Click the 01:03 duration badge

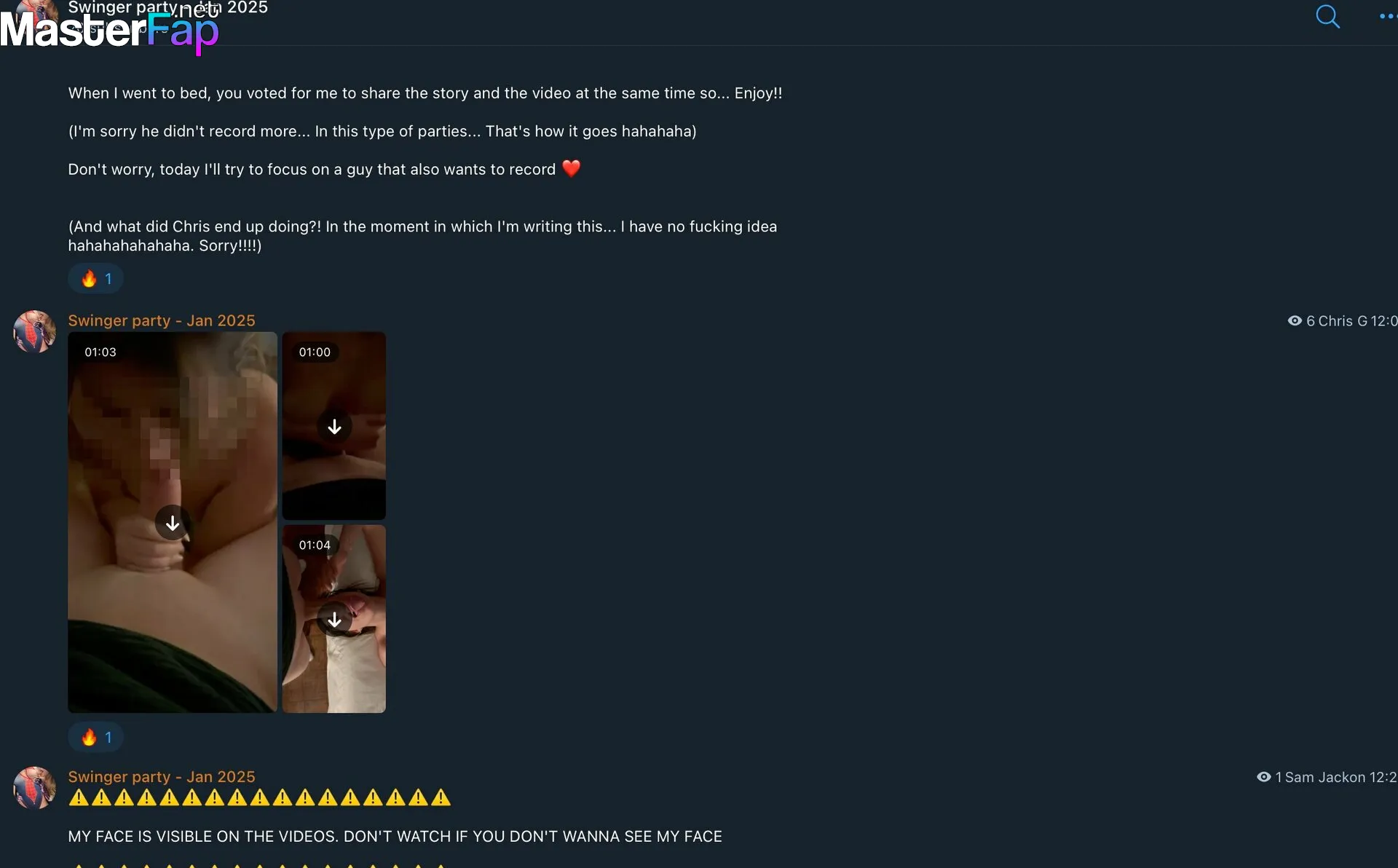100,352
